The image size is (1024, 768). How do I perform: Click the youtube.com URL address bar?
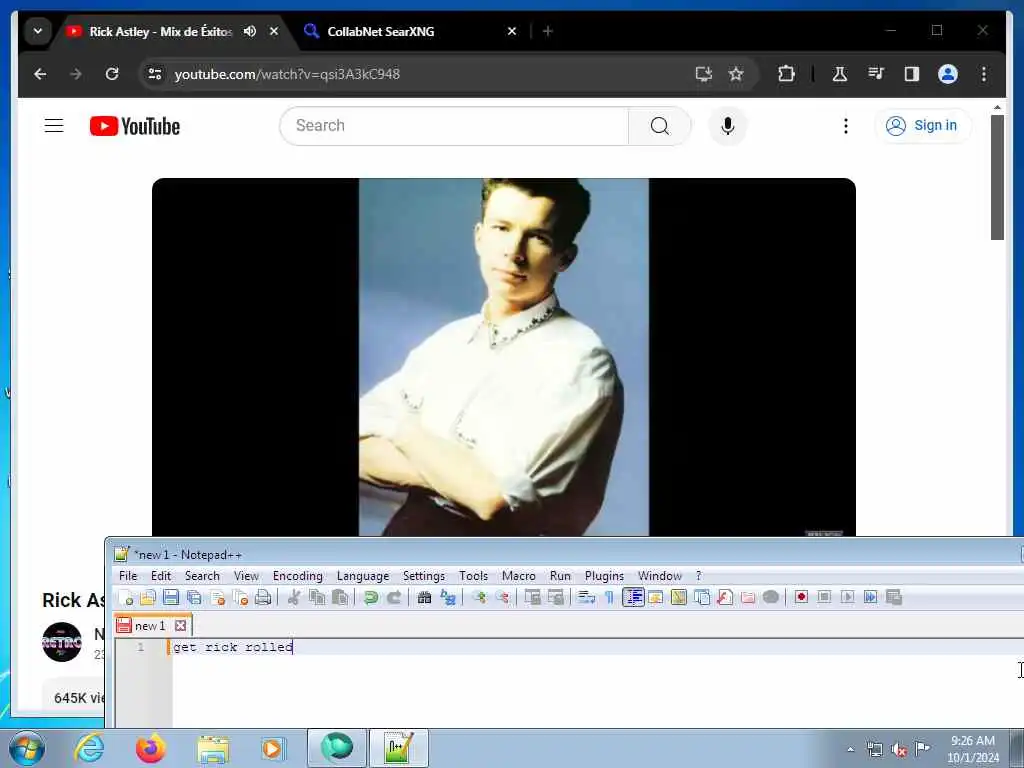pyautogui.click(x=287, y=74)
